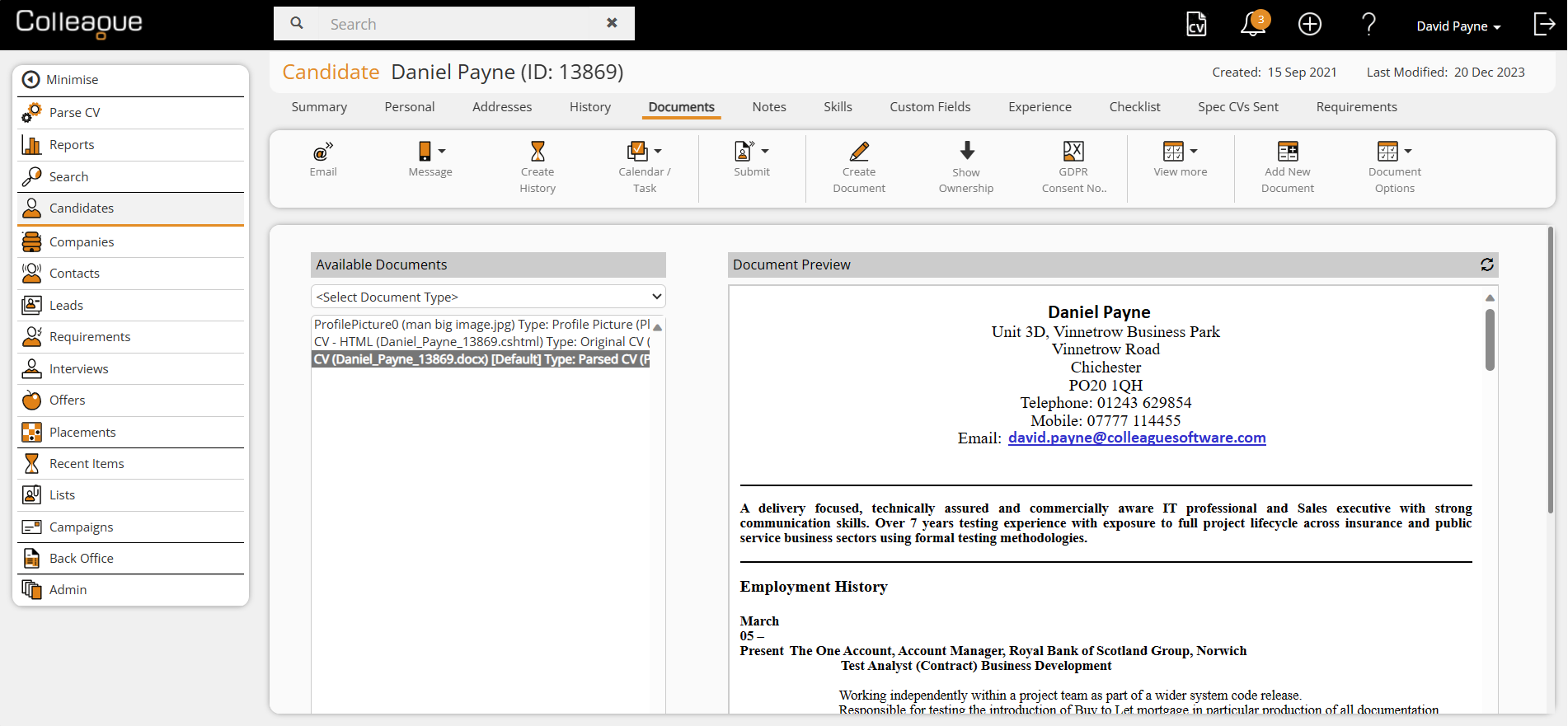
Task: Select the CV - HTML document entry
Action: point(481,342)
